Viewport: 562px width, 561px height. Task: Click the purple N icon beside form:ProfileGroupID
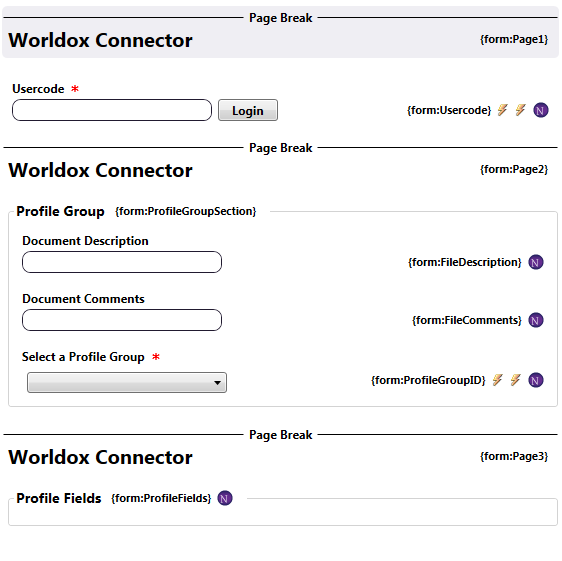(536, 380)
